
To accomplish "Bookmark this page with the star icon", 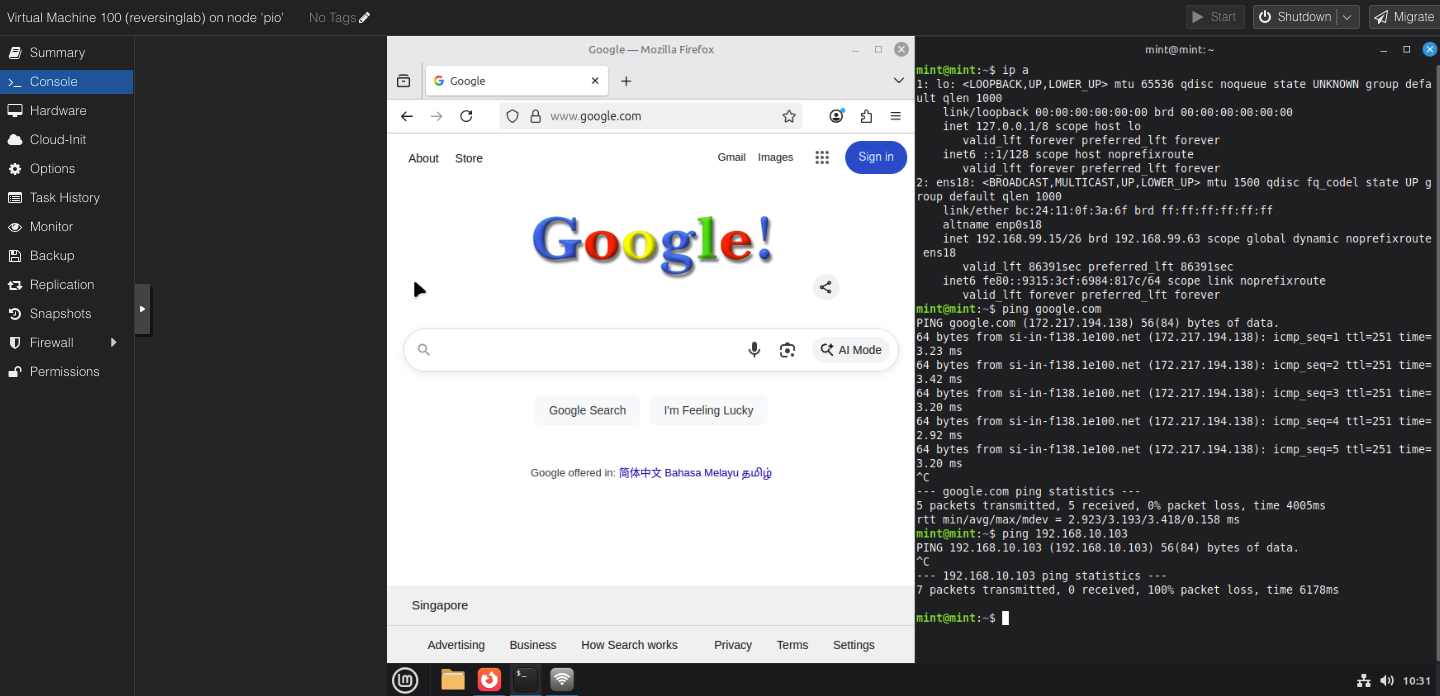I will pyautogui.click(x=789, y=116).
